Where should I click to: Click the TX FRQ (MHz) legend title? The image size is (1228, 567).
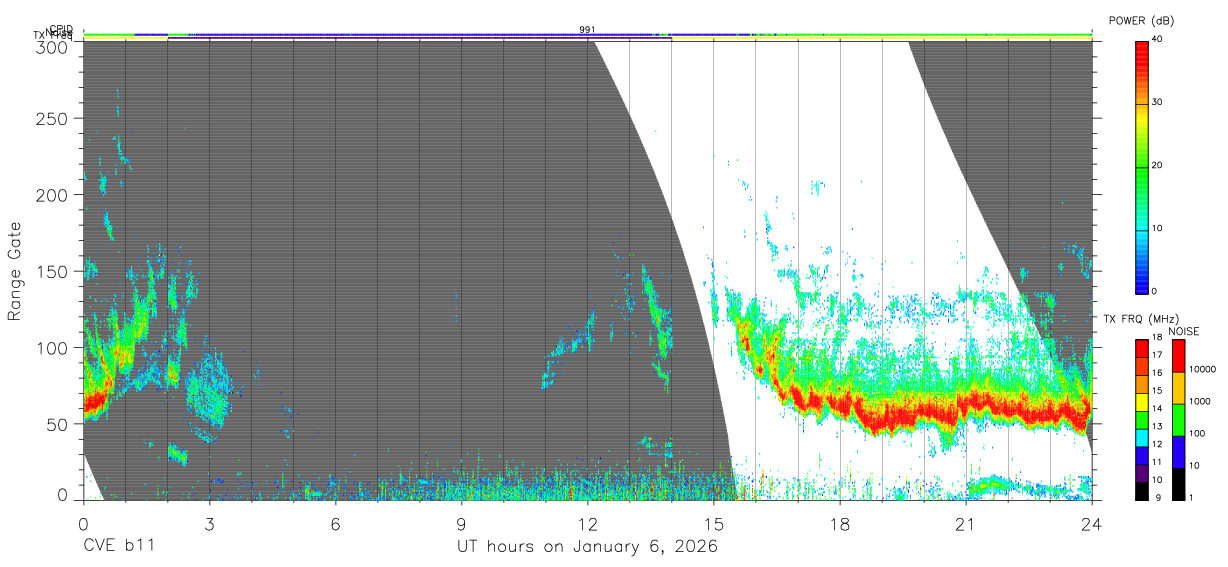(1142, 319)
